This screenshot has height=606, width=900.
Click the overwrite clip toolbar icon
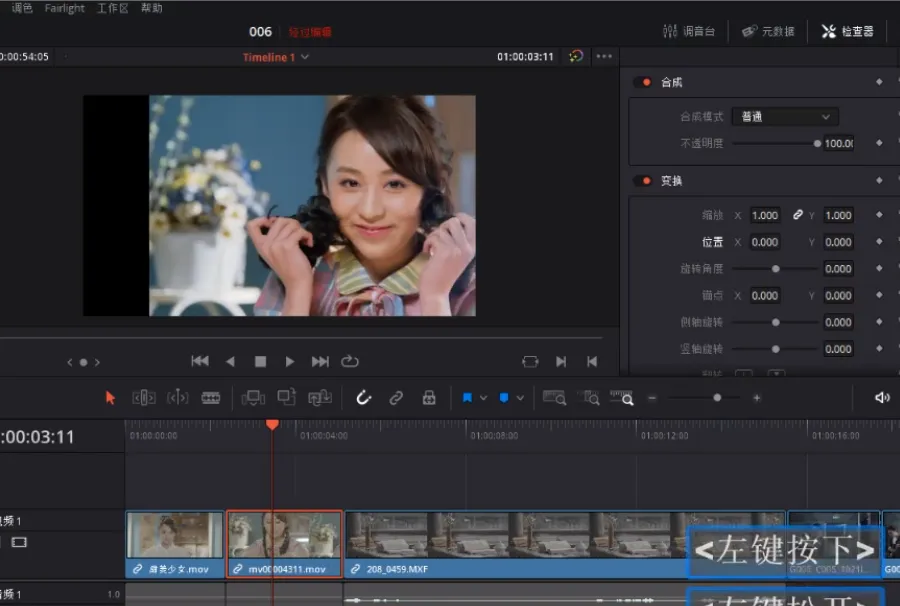click(286, 397)
